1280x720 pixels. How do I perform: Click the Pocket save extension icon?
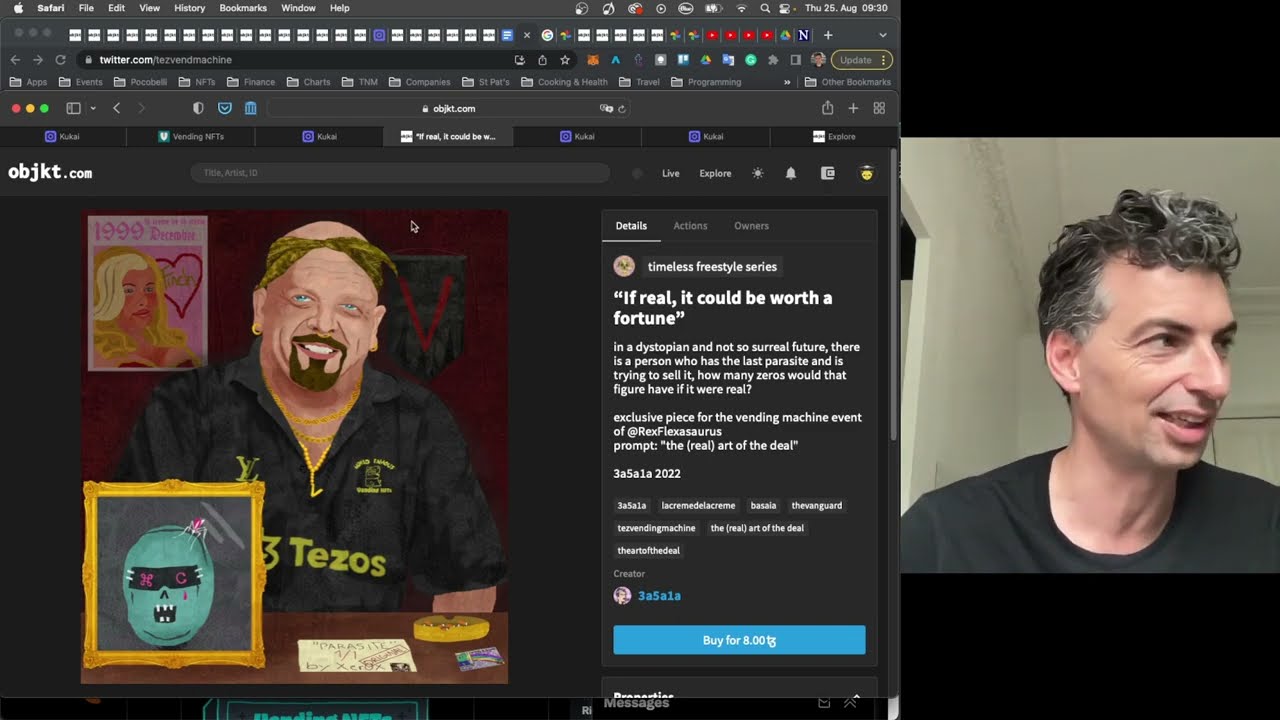point(225,108)
